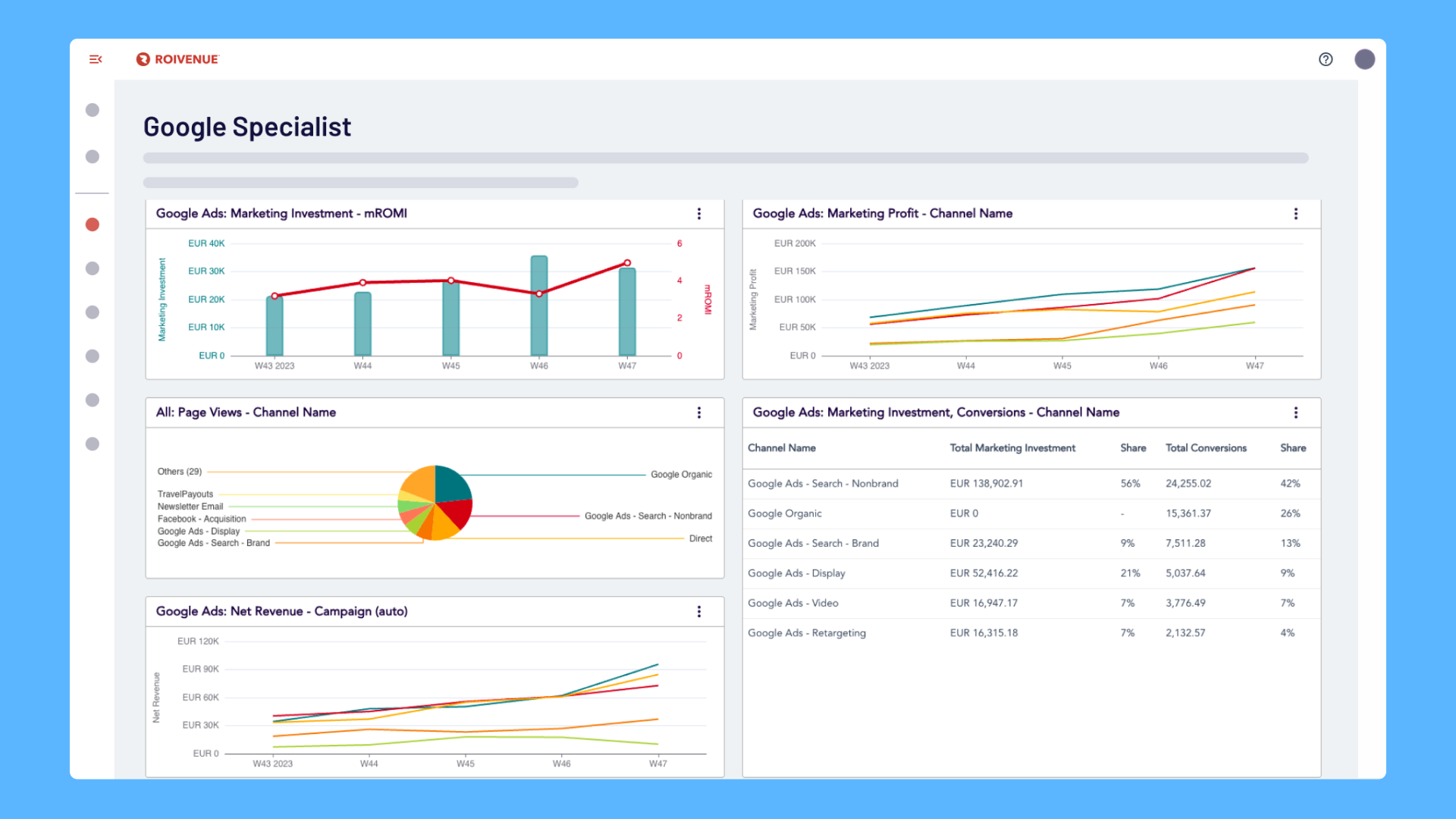1456x819 pixels.
Task: Click the Channel Name column header
Action: [x=782, y=448]
